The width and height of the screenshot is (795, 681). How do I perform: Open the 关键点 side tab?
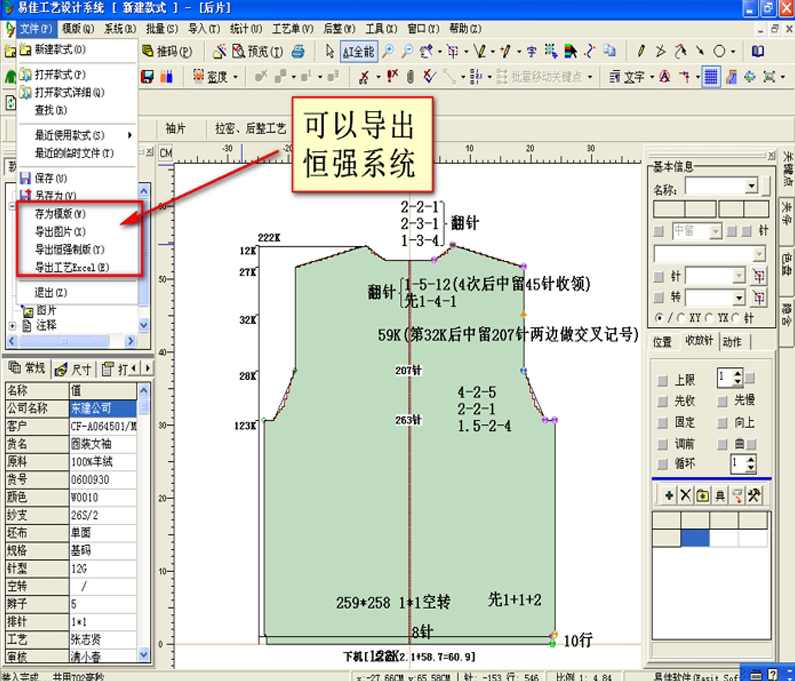[787, 168]
